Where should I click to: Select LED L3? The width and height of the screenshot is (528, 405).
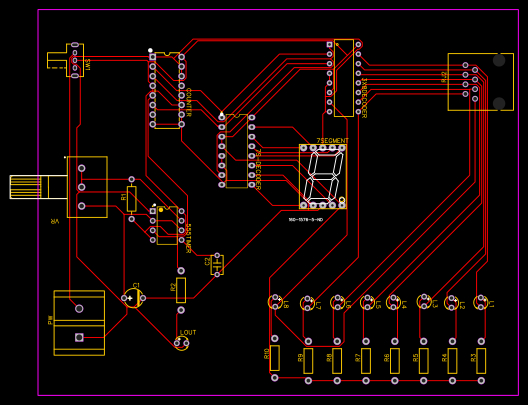[x=424, y=302]
